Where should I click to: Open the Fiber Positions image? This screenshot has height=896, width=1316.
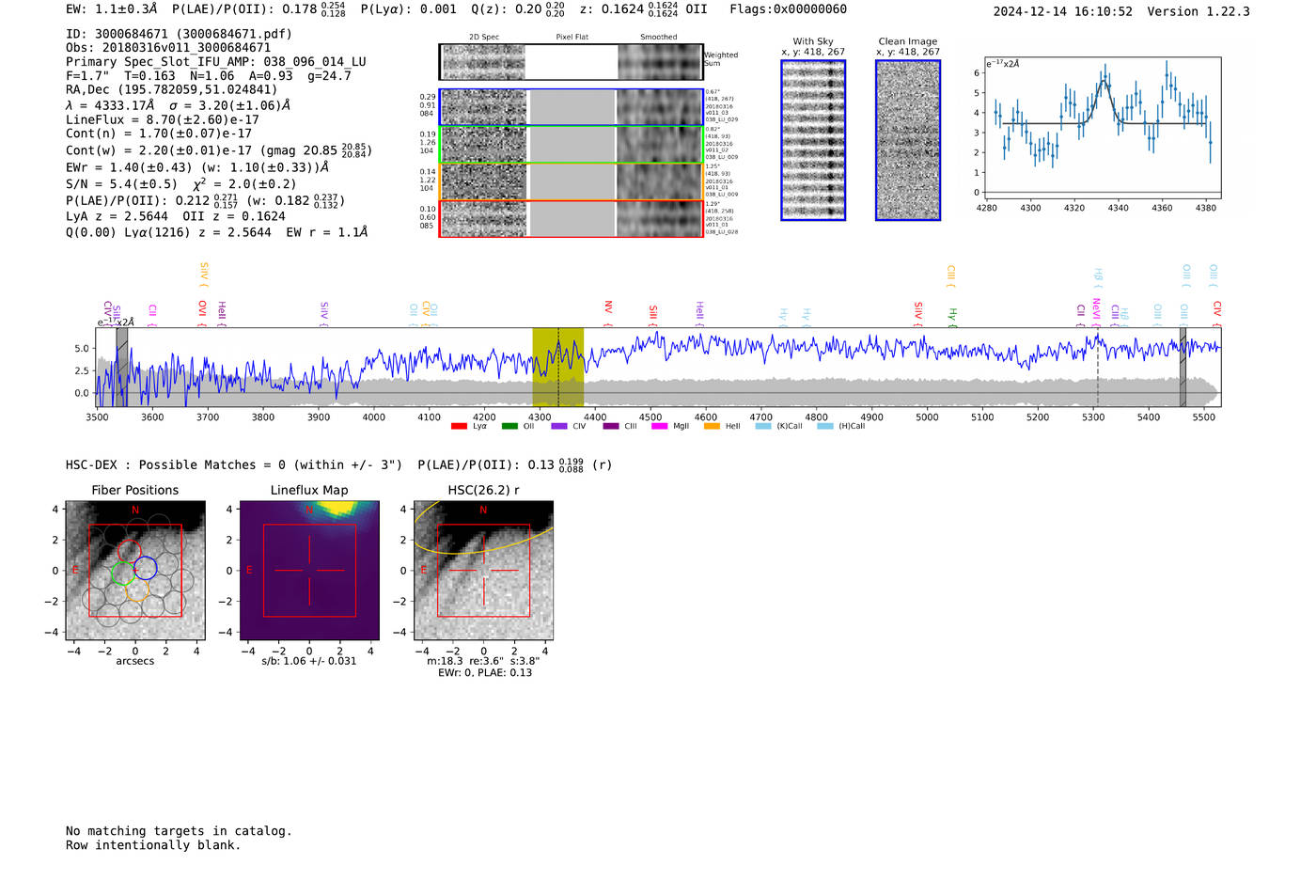coord(135,571)
